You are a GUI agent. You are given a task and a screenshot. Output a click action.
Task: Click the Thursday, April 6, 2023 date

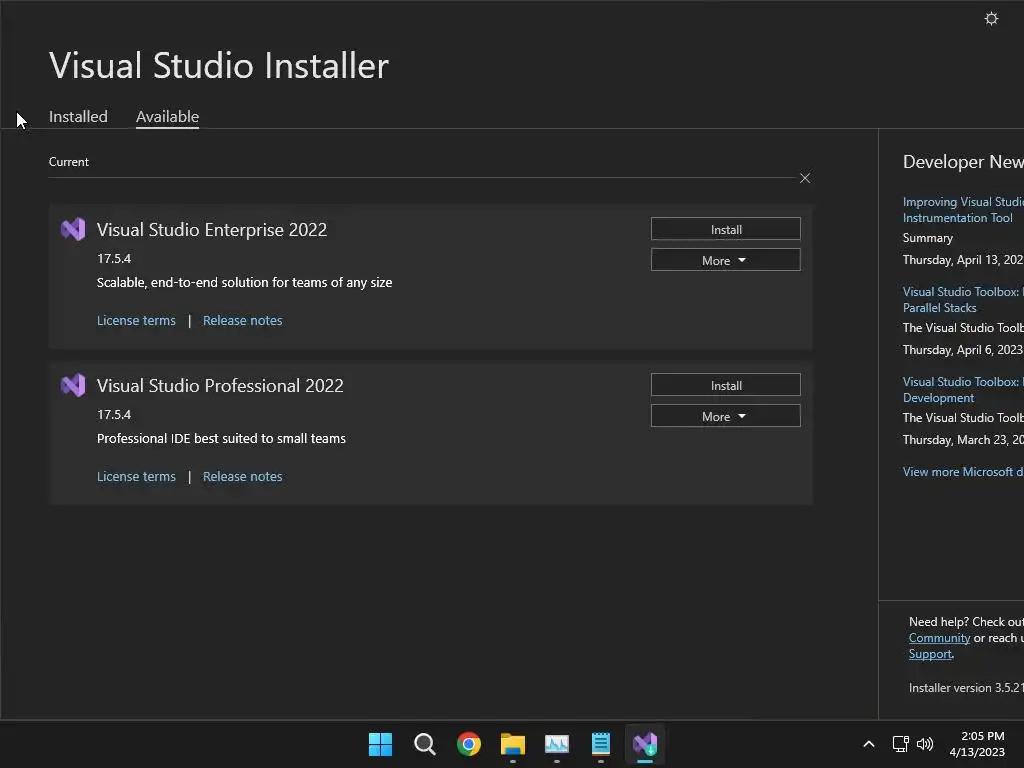[x=963, y=349]
